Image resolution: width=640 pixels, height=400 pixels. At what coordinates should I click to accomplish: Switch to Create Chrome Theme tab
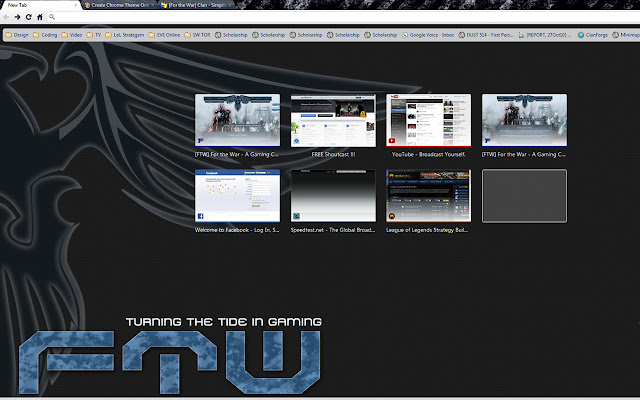120,5
